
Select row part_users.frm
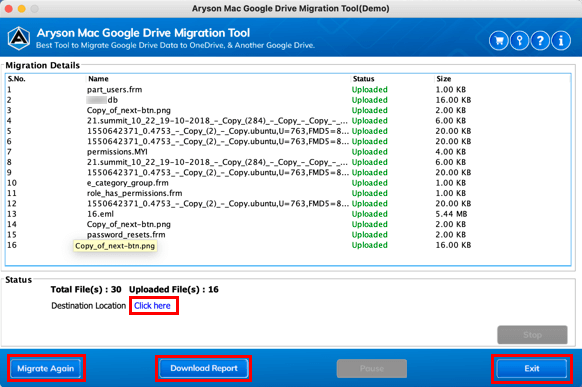point(288,89)
